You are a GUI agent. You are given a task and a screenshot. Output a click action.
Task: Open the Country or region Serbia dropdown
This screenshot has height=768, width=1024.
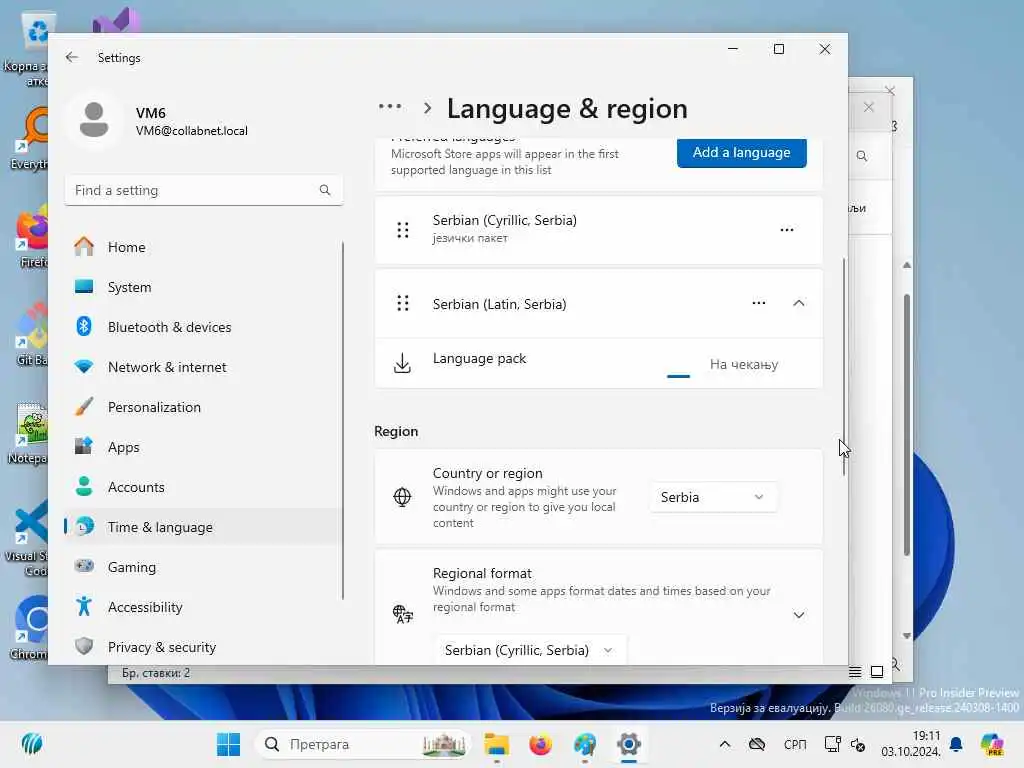(713, 497)
